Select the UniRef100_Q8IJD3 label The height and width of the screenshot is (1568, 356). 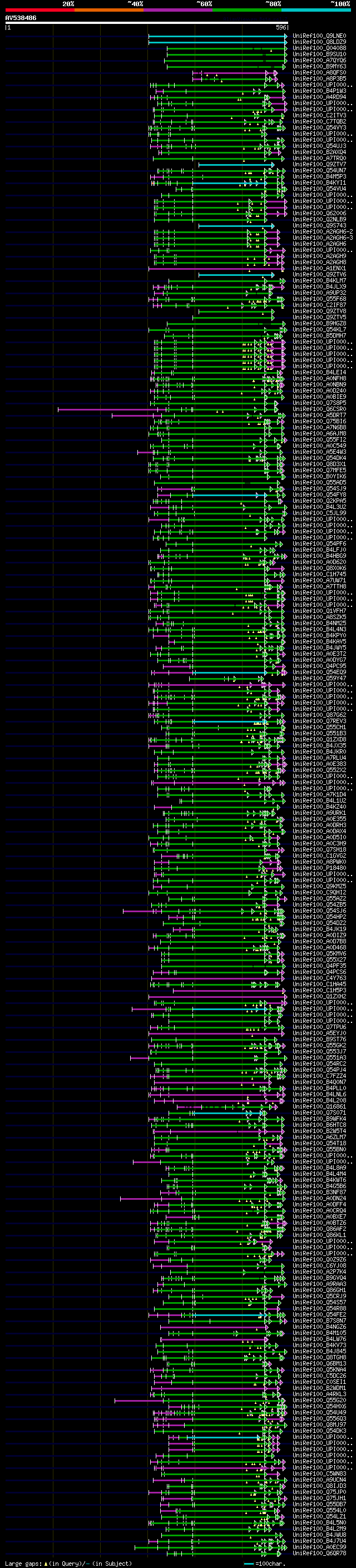(319, 1486)
